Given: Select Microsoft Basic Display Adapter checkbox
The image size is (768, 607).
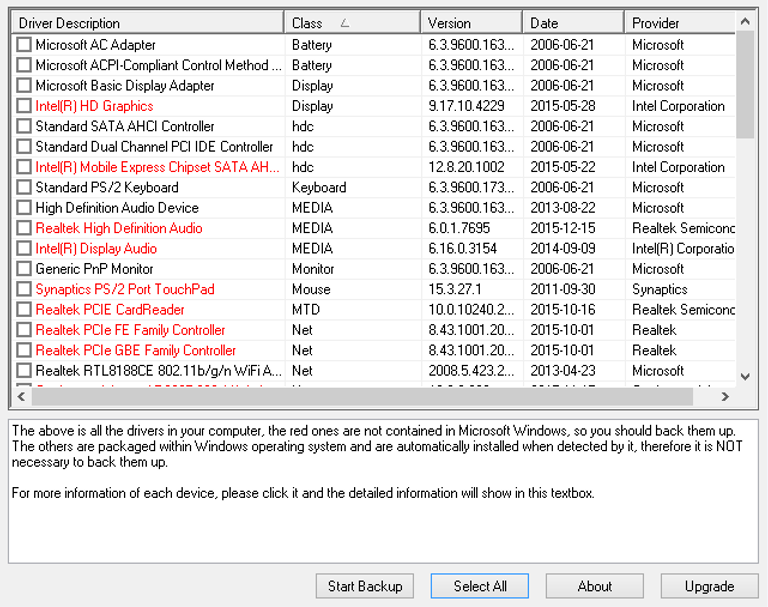Looking at the screenshot, I should (x=24, y=86).
